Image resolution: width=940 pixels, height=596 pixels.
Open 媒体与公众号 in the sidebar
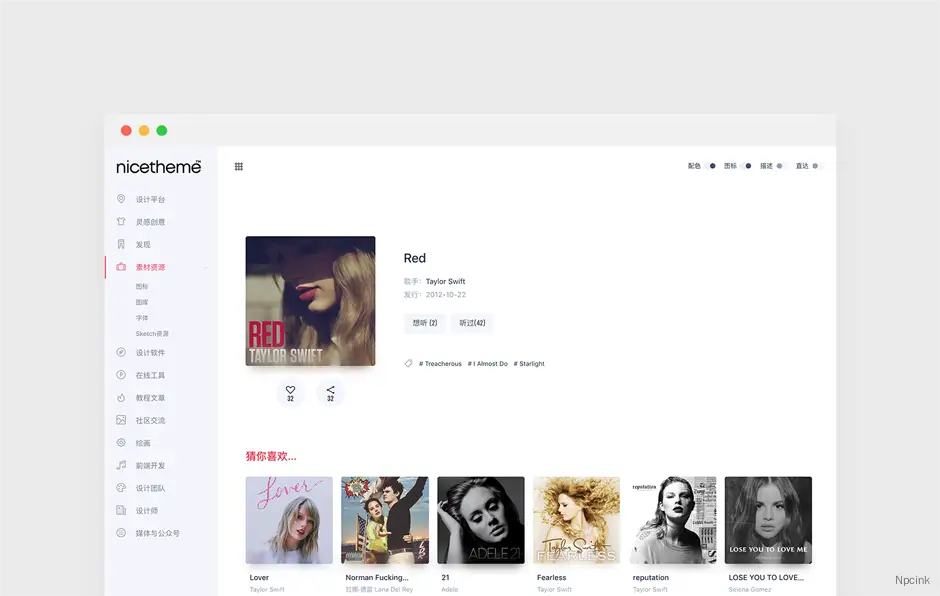(x=157, y=533)
